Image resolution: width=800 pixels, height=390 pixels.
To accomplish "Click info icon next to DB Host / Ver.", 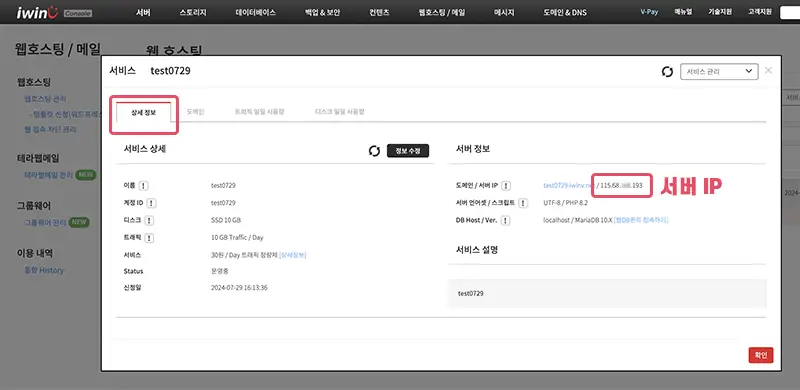I will (505, 221).
